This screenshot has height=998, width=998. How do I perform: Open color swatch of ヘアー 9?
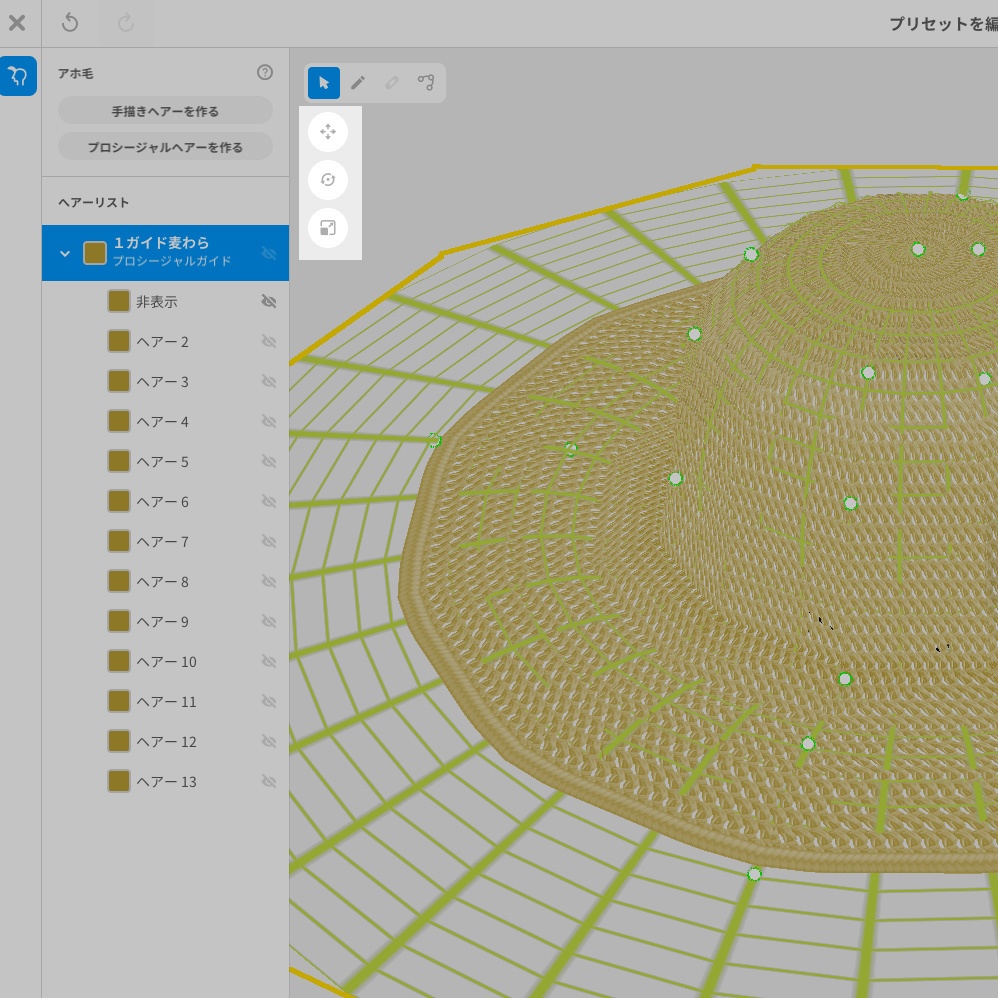coord(119,621)
